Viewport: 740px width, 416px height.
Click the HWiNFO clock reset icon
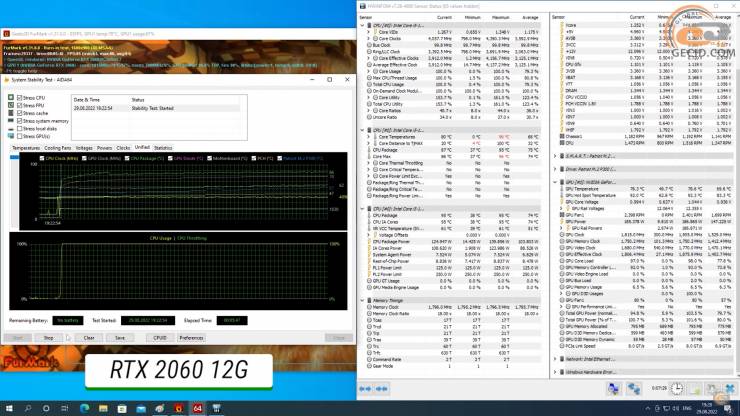click(x=677, y=389)
